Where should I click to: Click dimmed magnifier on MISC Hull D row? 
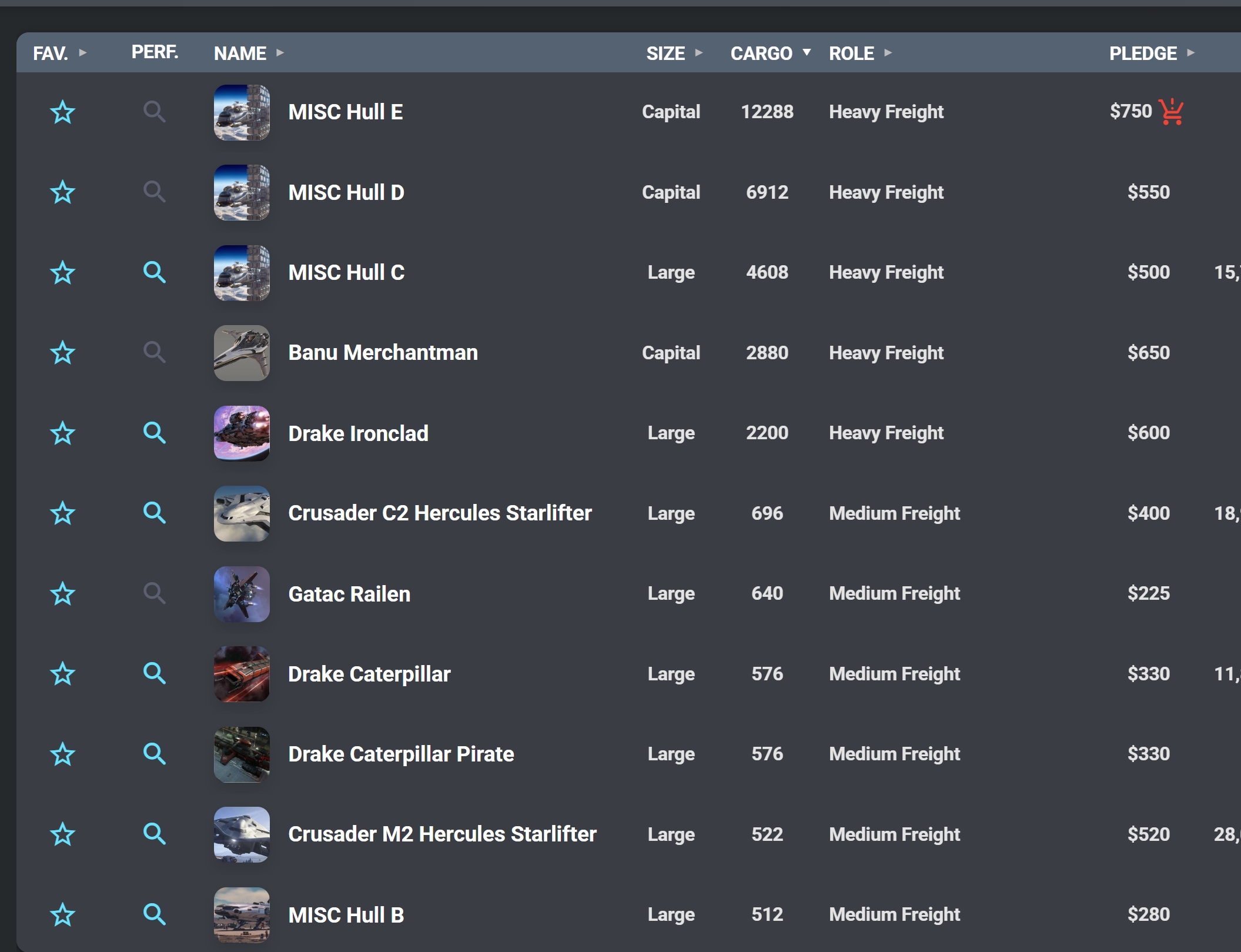(x=155, y=192)
